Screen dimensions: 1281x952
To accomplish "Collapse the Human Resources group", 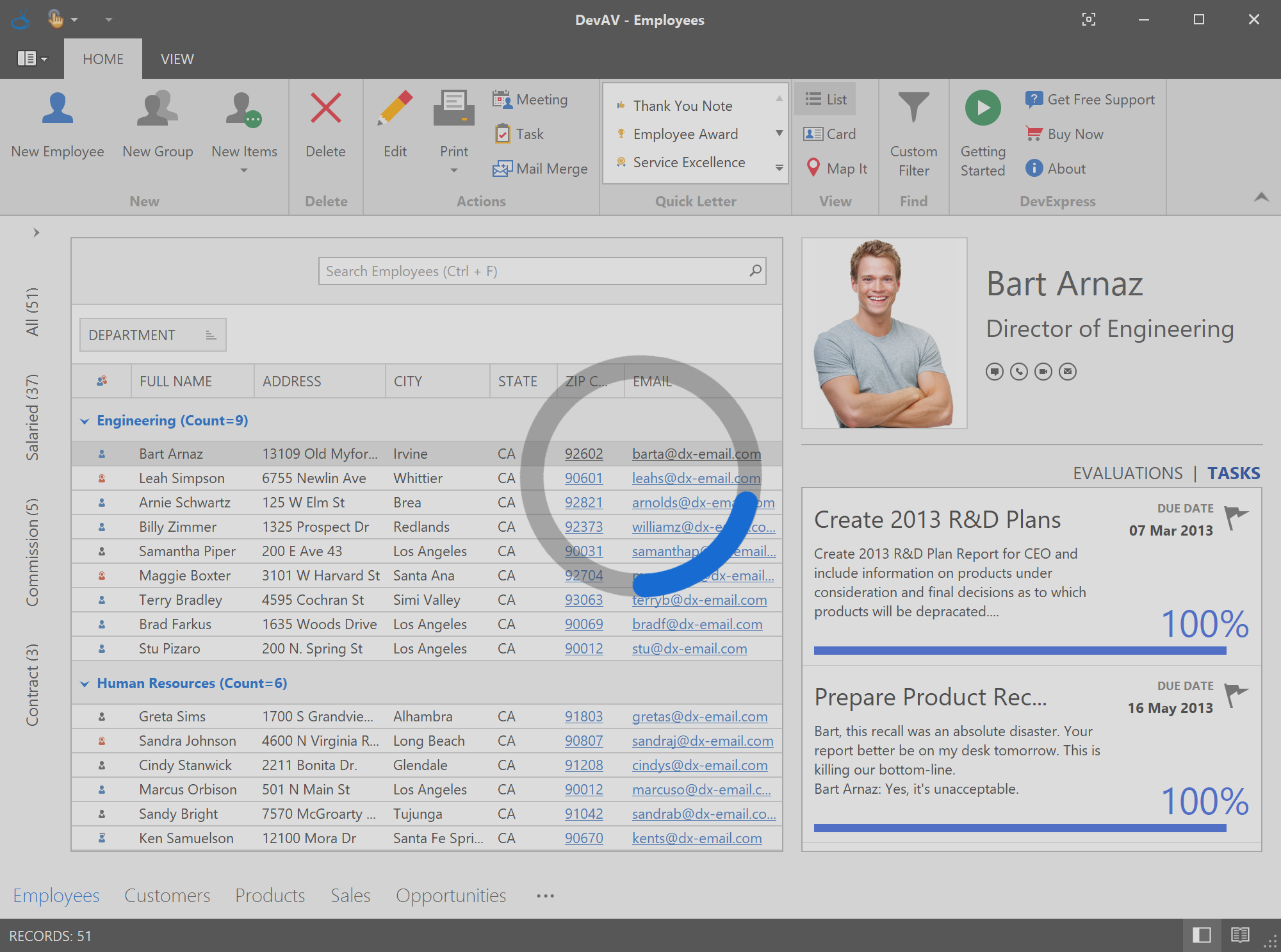I will (x=85, y=684).
